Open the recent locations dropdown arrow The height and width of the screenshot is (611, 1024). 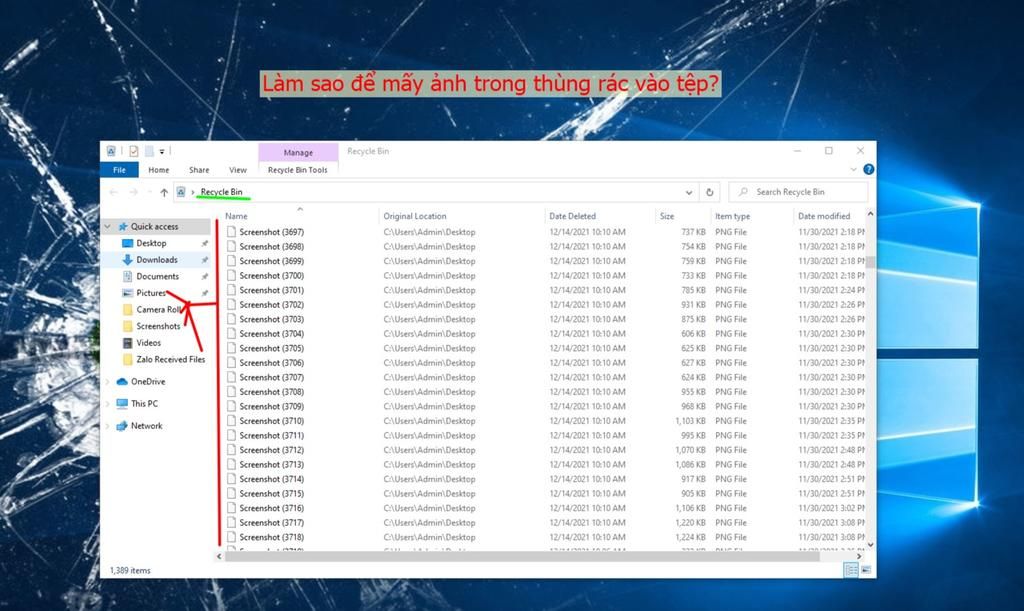click(150, 192)
